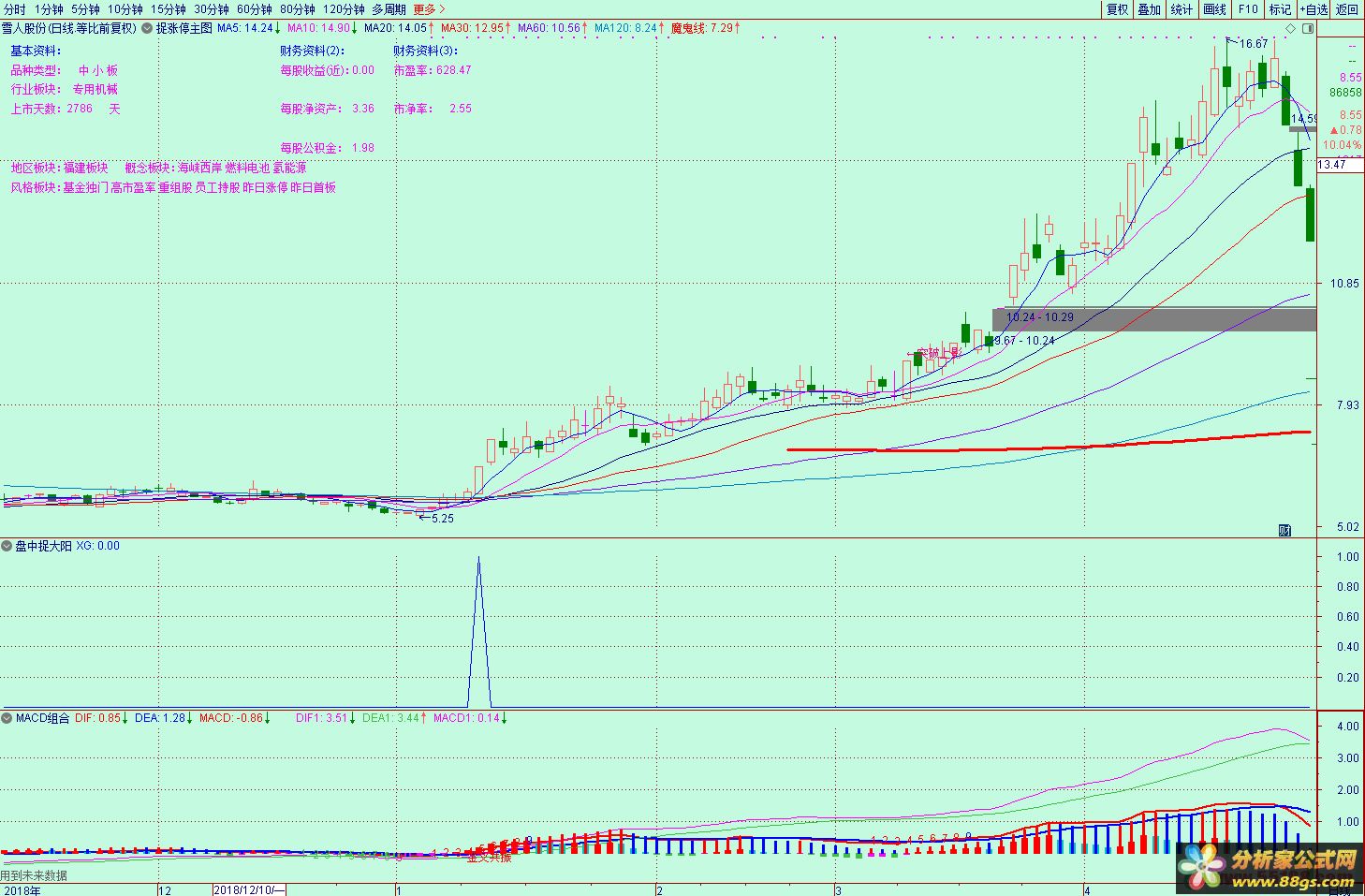Select the 10分钟 period tab
The height and width of the screenshot is (896, 1365).
pos(125,9)
